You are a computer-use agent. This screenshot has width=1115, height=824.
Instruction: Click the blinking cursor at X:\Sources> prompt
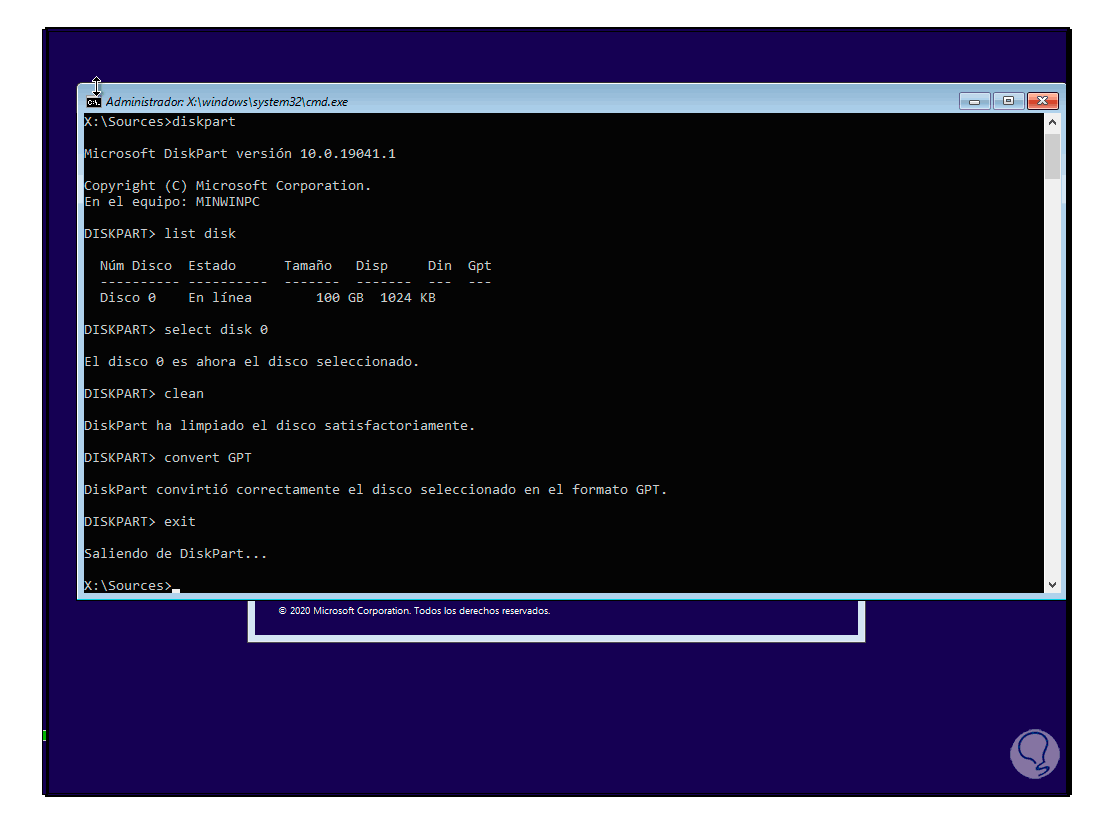pyautogui.click(x=174, y=590)
